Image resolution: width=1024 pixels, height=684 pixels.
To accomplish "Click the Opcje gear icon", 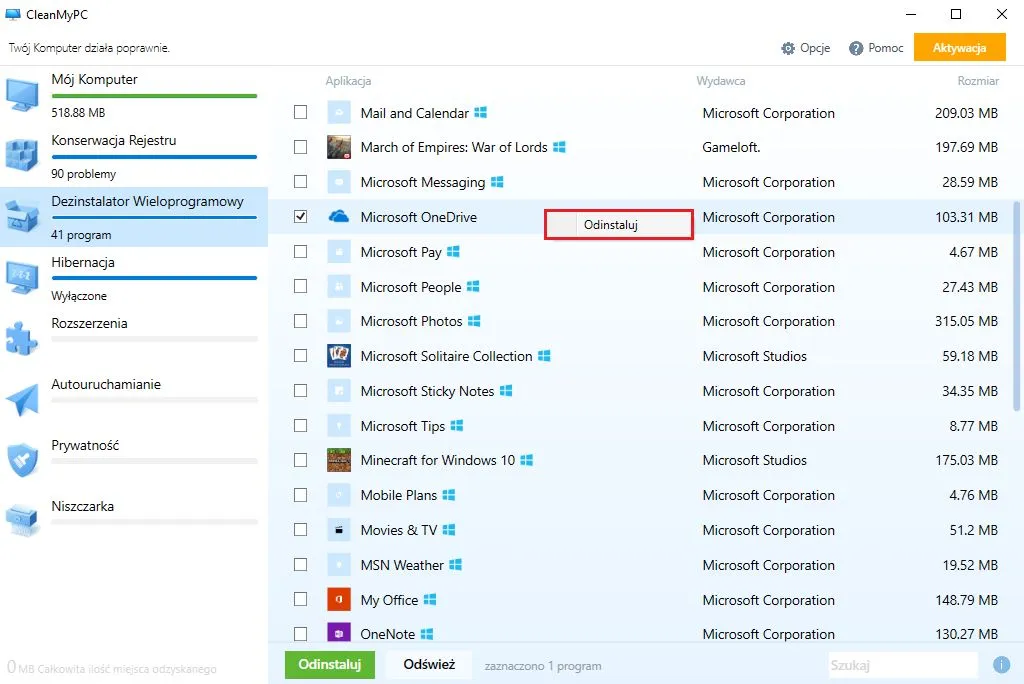I will point(788,47).
